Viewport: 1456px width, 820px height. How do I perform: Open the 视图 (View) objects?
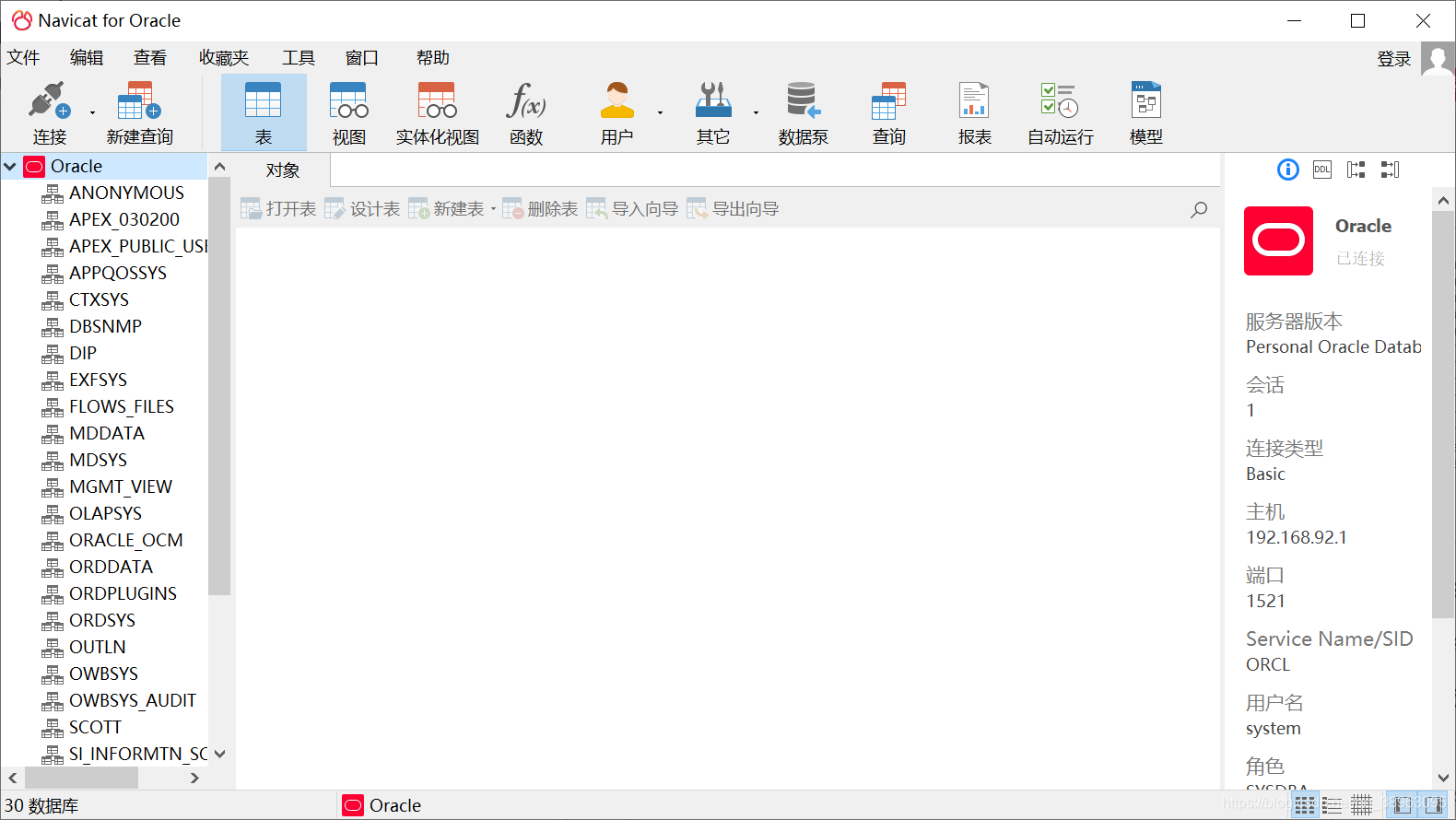[349, 112]
